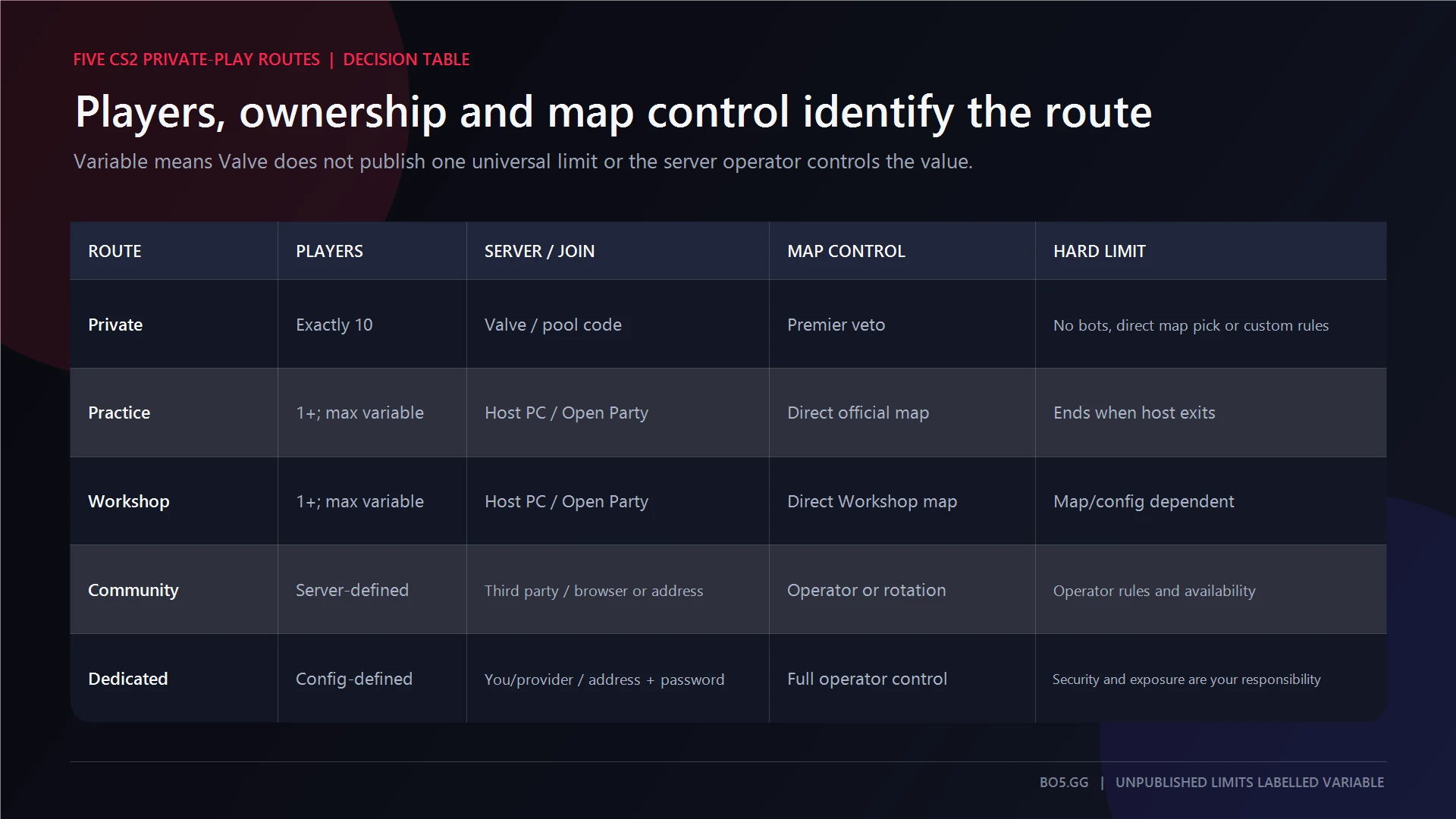Click the main slide title about route
This screenshot has height=819, width=1456.
pyautogui.click(x=613, y=112)
